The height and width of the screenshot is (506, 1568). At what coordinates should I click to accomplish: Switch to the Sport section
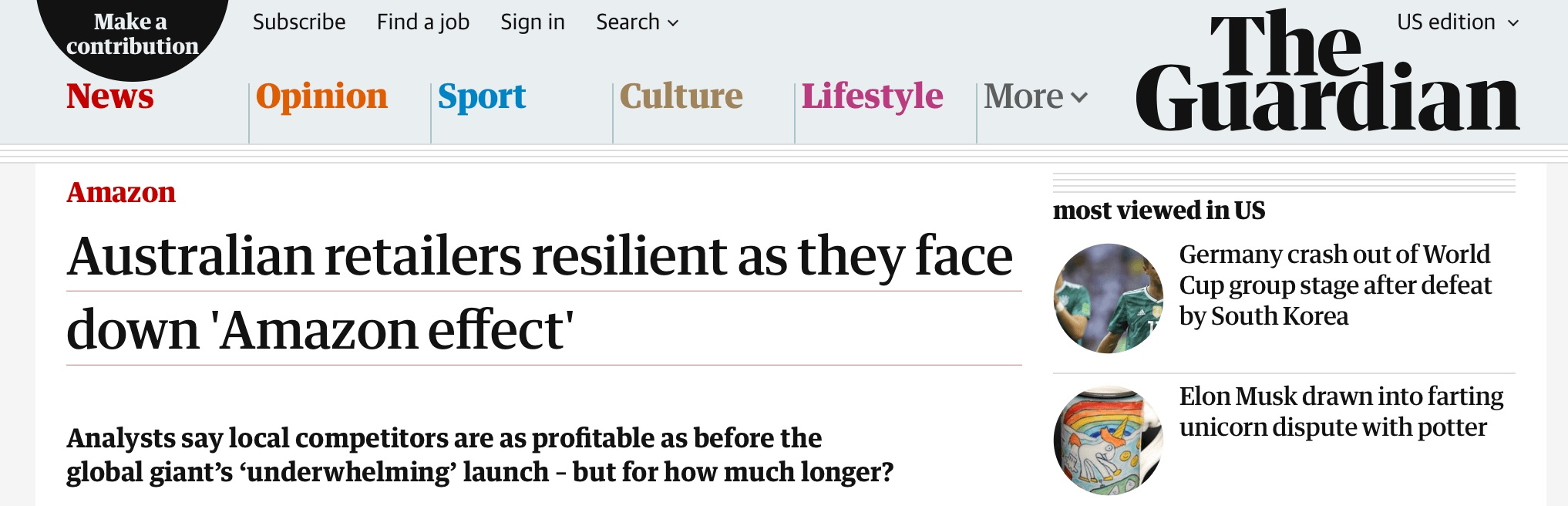482,97
